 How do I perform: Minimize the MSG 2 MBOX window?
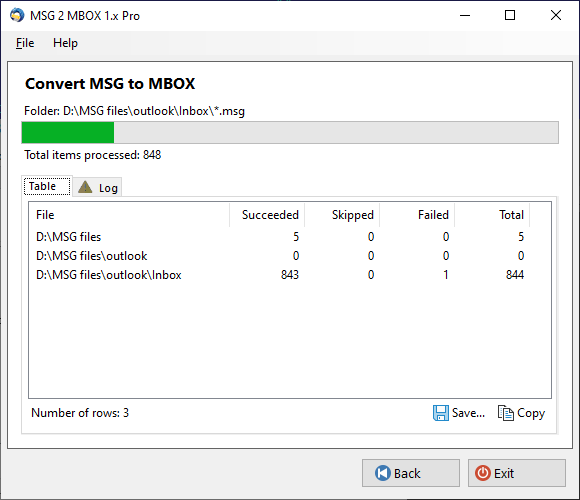click(x=465, y=16)
